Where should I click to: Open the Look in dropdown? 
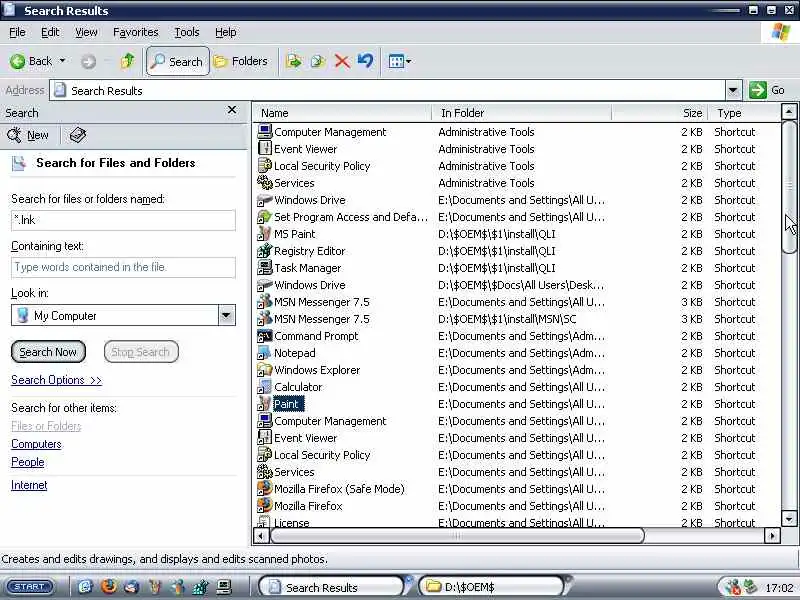227,315
